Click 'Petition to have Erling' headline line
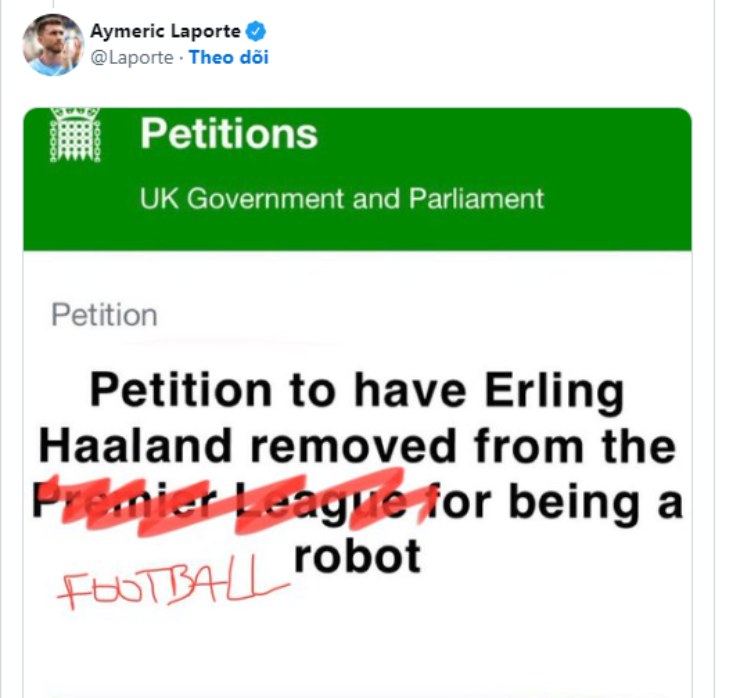This screenshot has width=740, height=698. coord(357,393)
